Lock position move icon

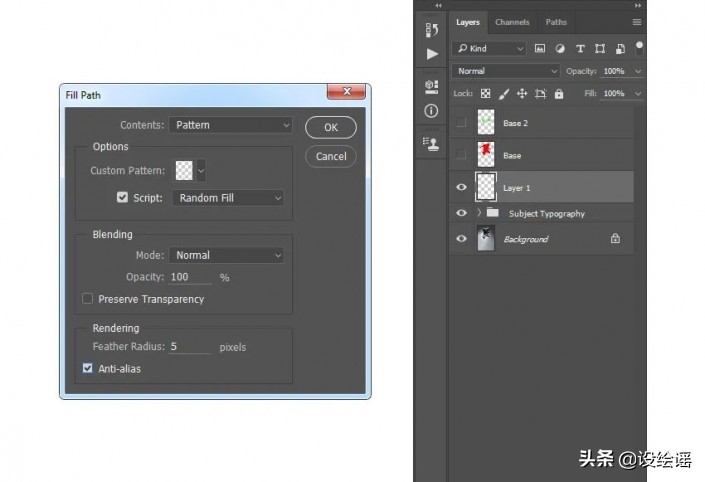pos(522,94)
